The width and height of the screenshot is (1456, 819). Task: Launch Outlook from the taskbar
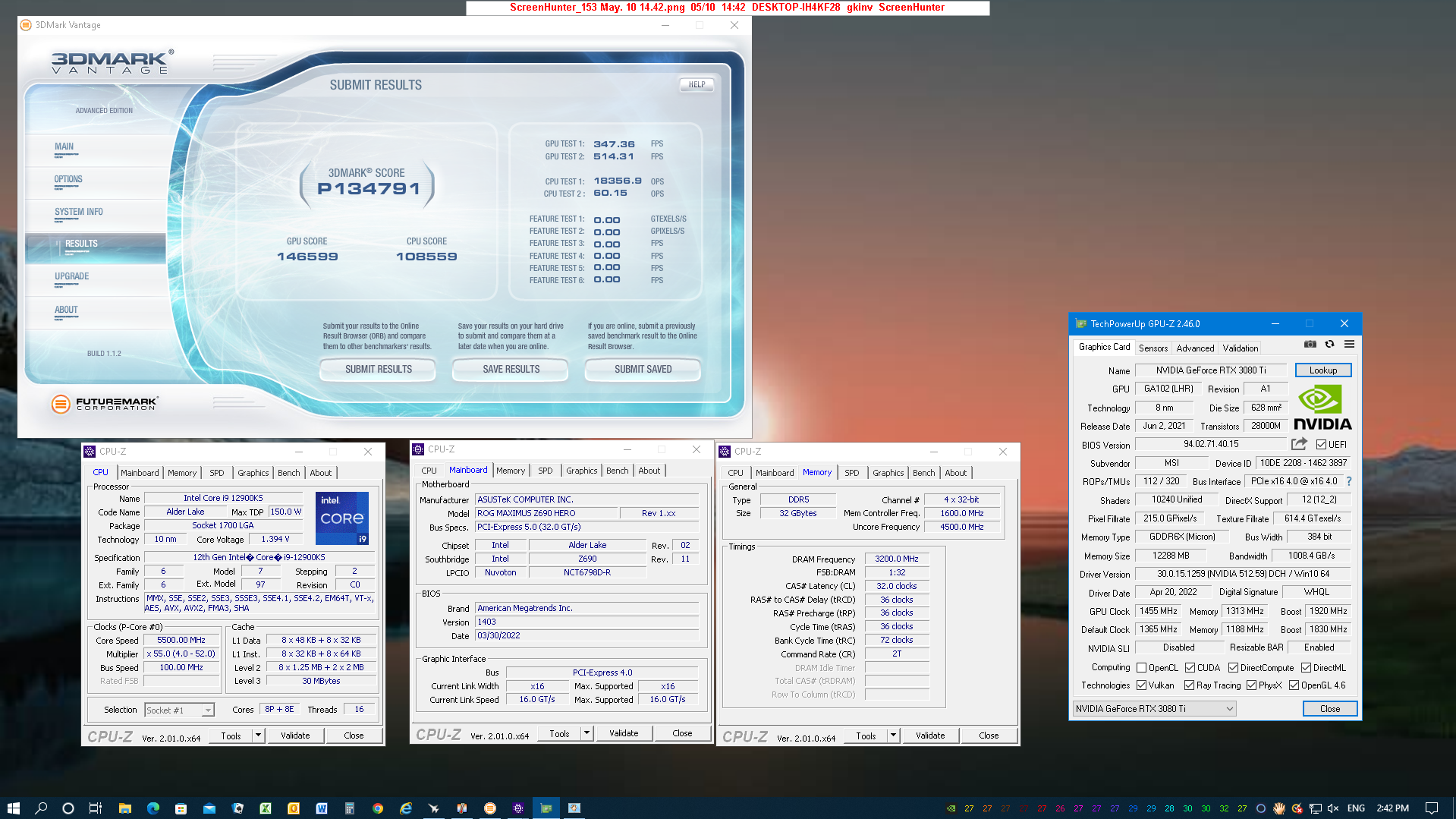point(294,808)
